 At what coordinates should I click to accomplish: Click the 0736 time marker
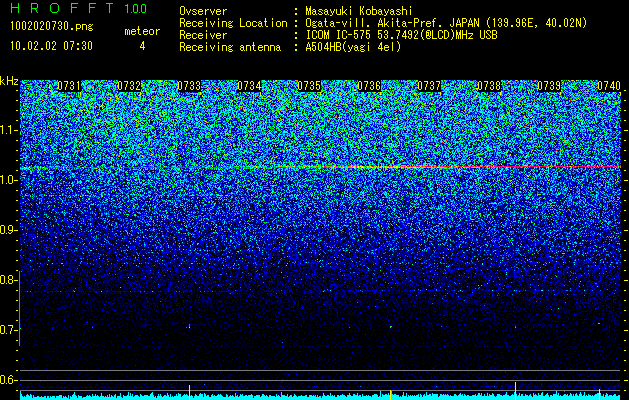369,86
